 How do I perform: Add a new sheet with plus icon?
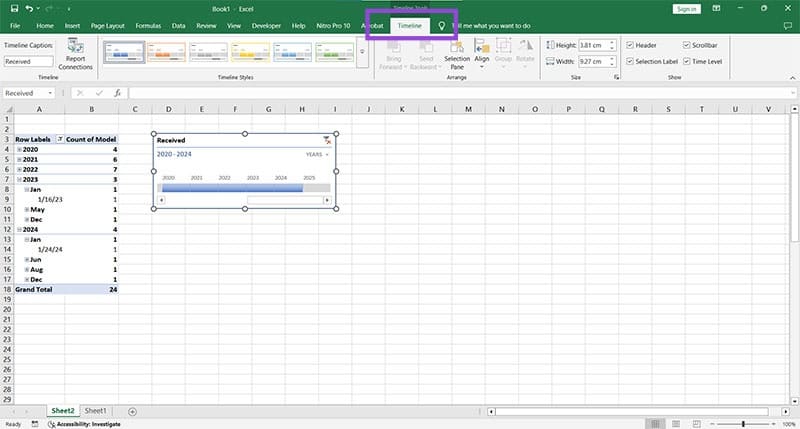(x=132, y=411)
